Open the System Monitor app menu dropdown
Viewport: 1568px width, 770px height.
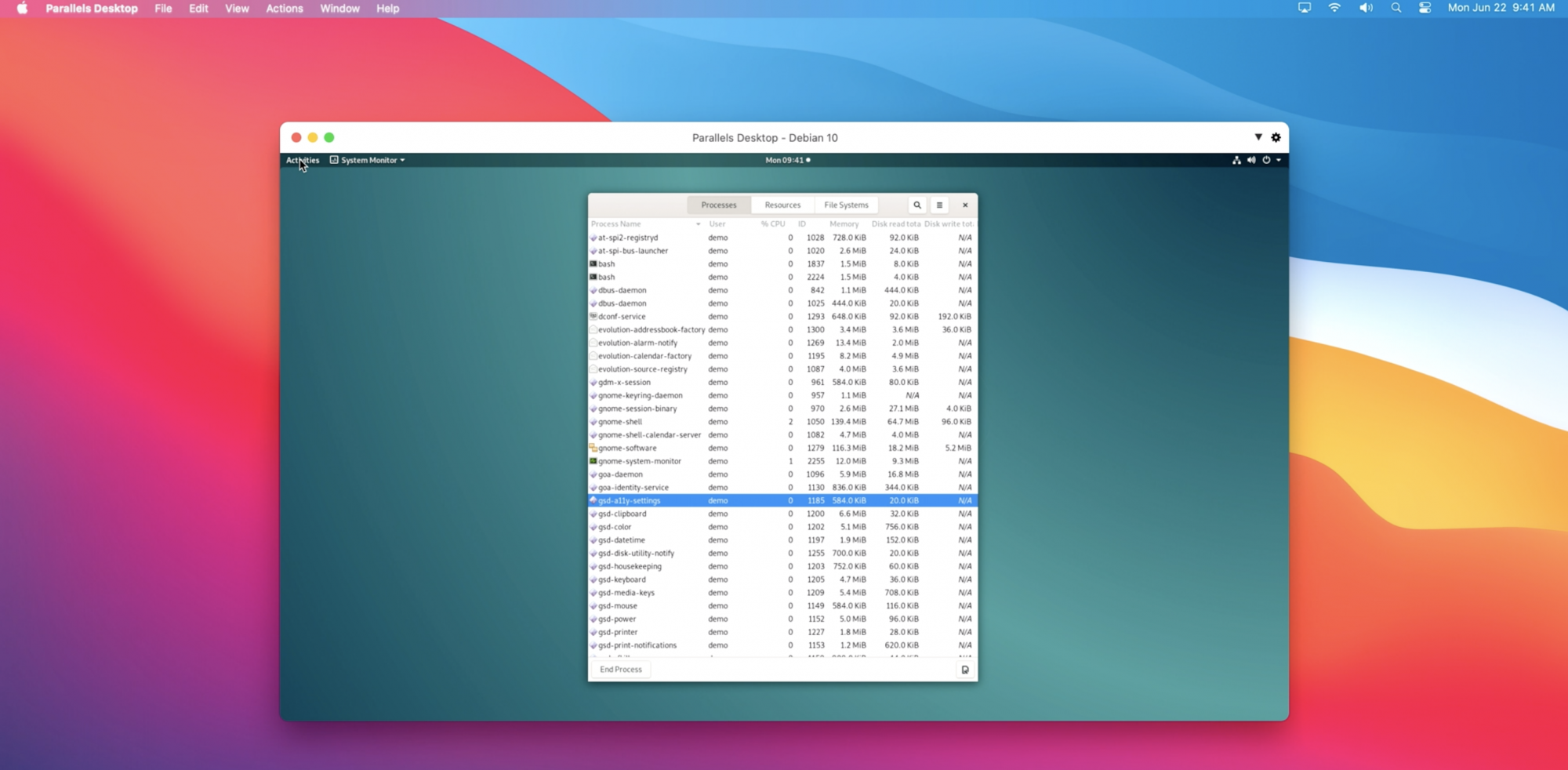coord(368,160)
